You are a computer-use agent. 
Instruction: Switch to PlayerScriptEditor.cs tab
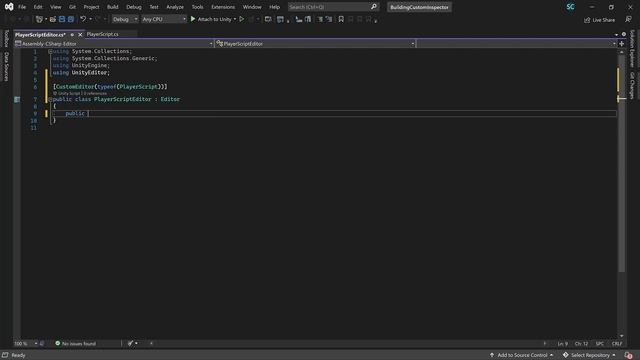40,35
